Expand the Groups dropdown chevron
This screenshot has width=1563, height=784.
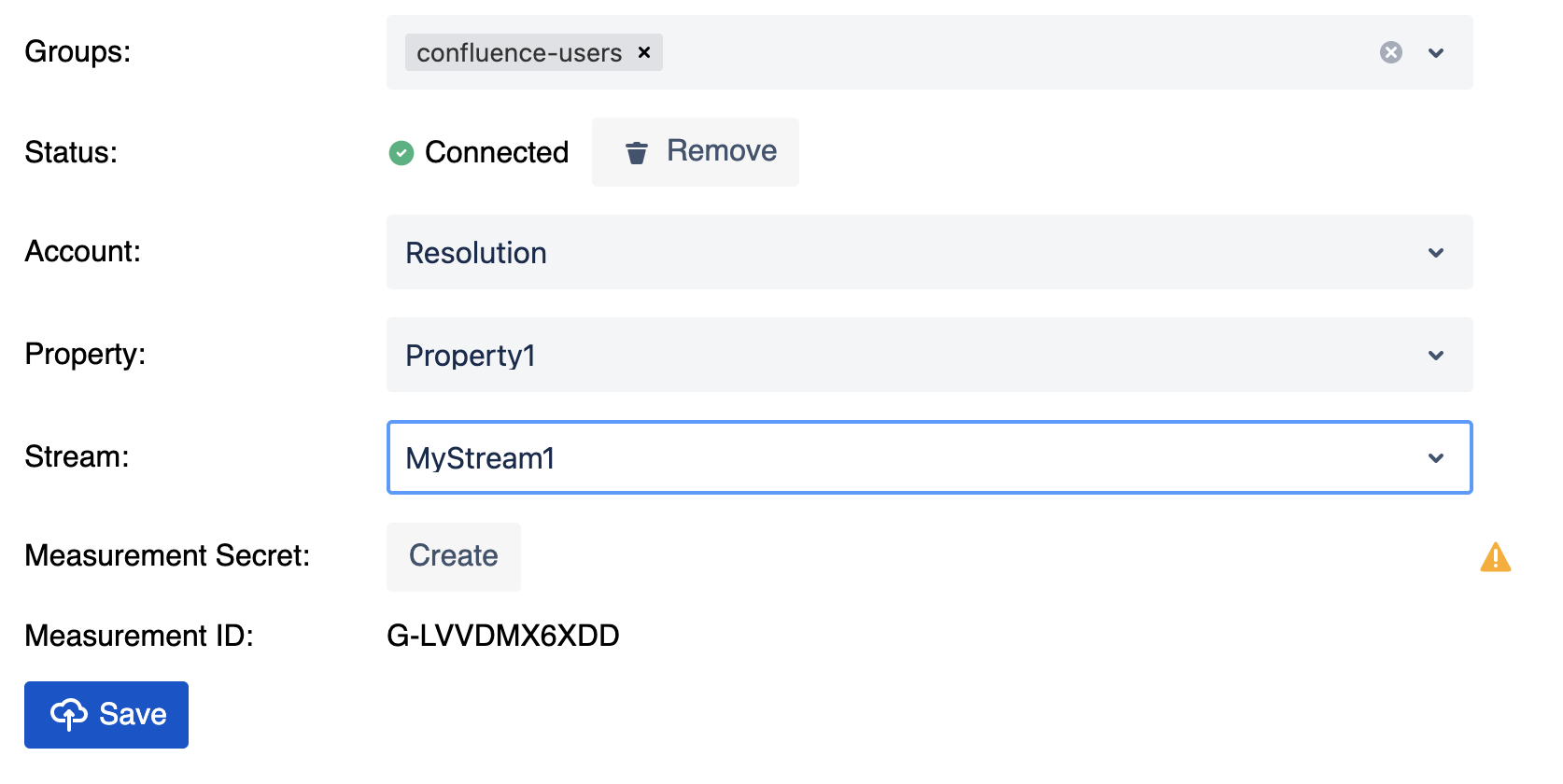click(1436, 53)
